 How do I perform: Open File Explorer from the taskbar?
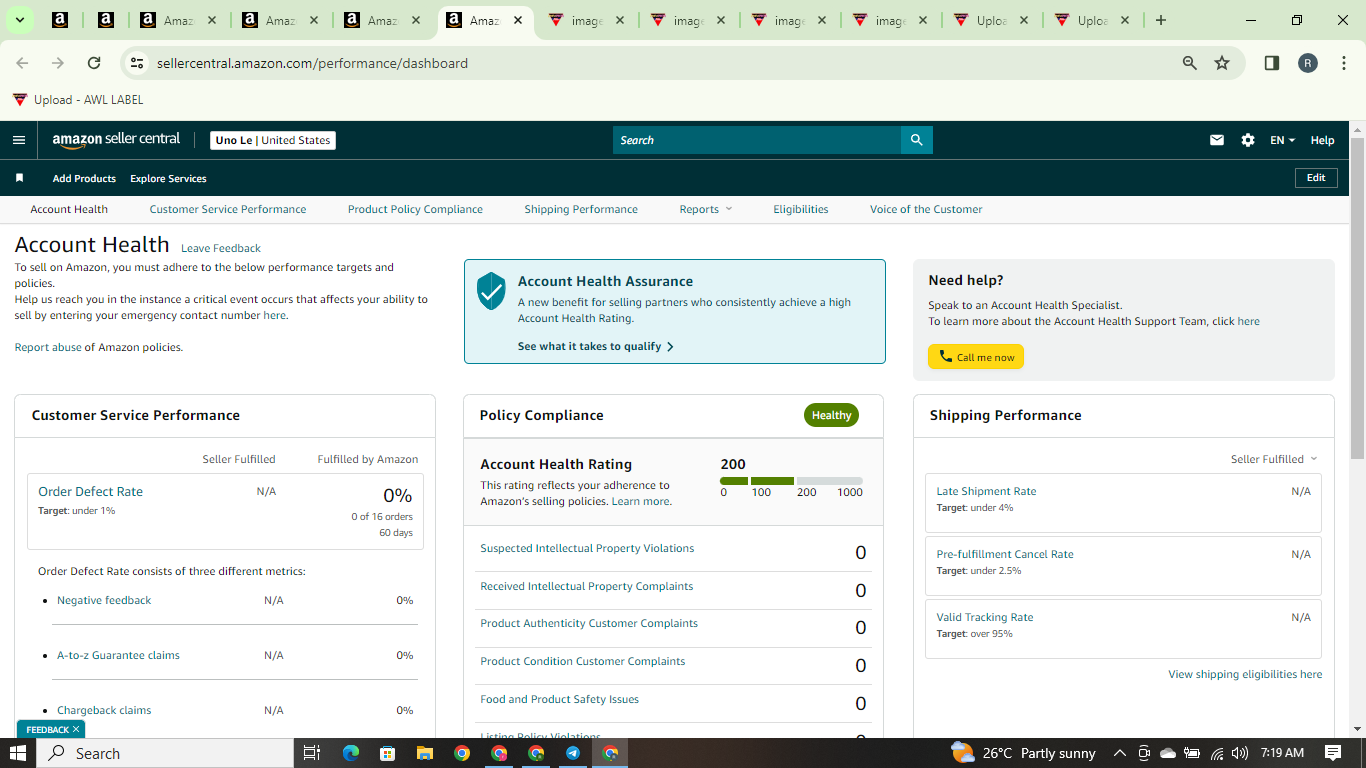click(424, 753)
